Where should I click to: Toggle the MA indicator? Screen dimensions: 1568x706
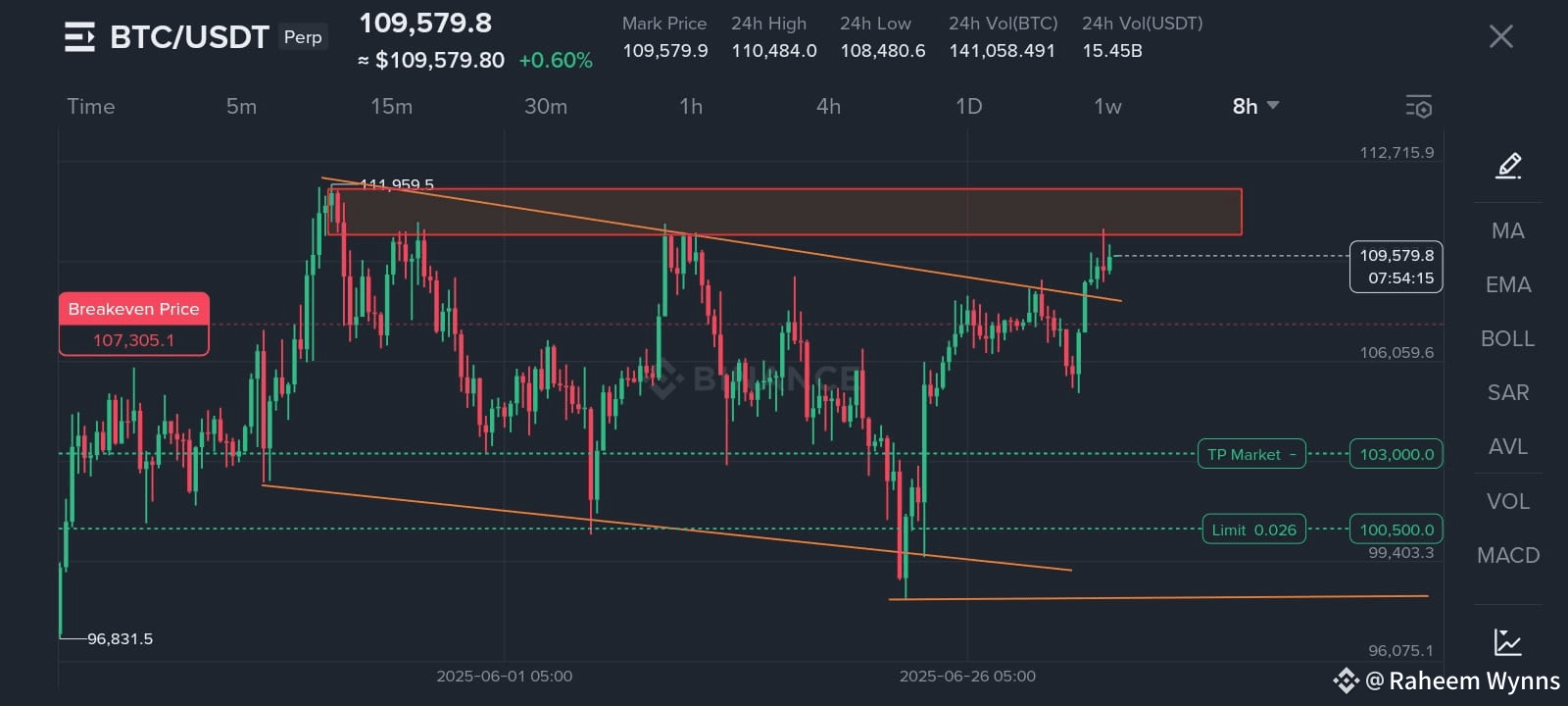click(x=1507, y=230)
